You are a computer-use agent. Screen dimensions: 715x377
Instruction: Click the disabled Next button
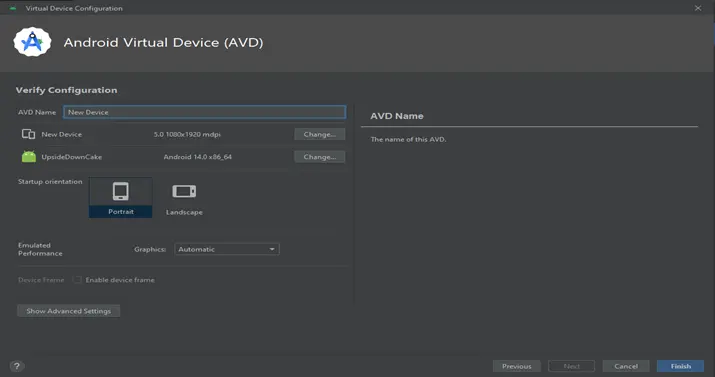(x=571, y=366)
